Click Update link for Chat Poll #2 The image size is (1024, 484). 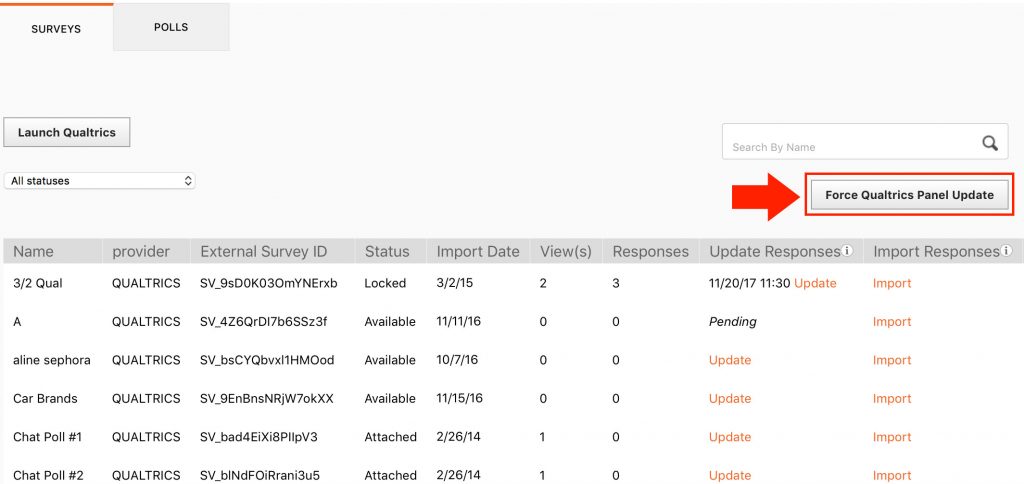pyautogui.click(x=730, y=476)
